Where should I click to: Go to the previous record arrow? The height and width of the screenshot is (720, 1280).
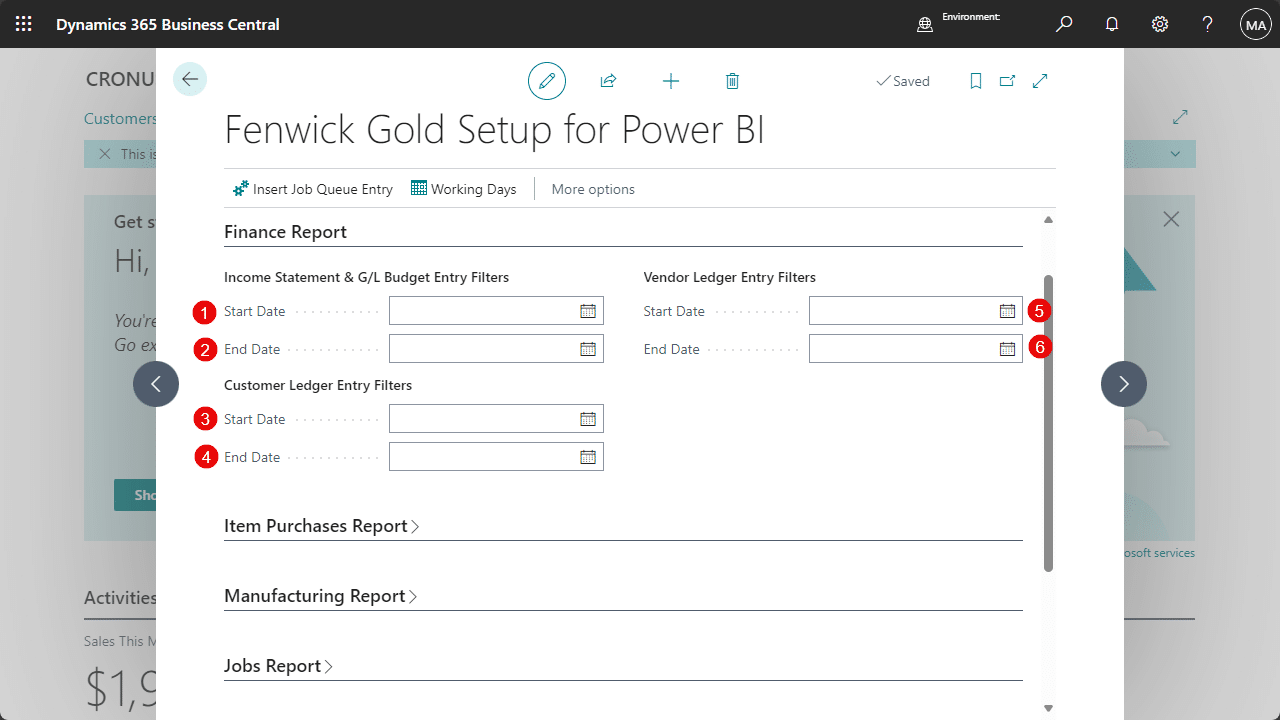coord(156,384)
